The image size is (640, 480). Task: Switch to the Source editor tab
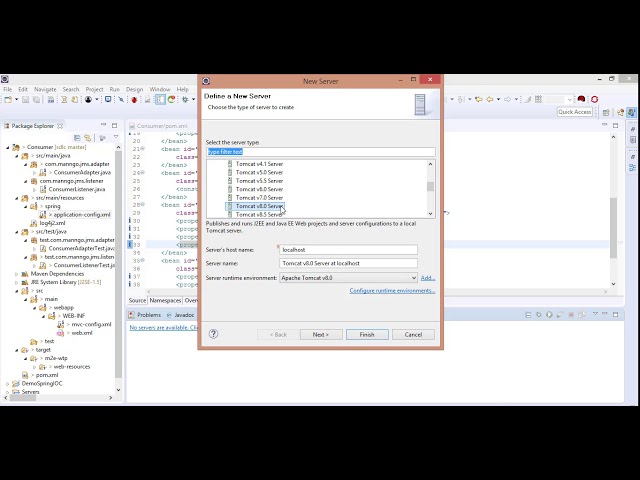pyautogui.click(x=137, y=300)
